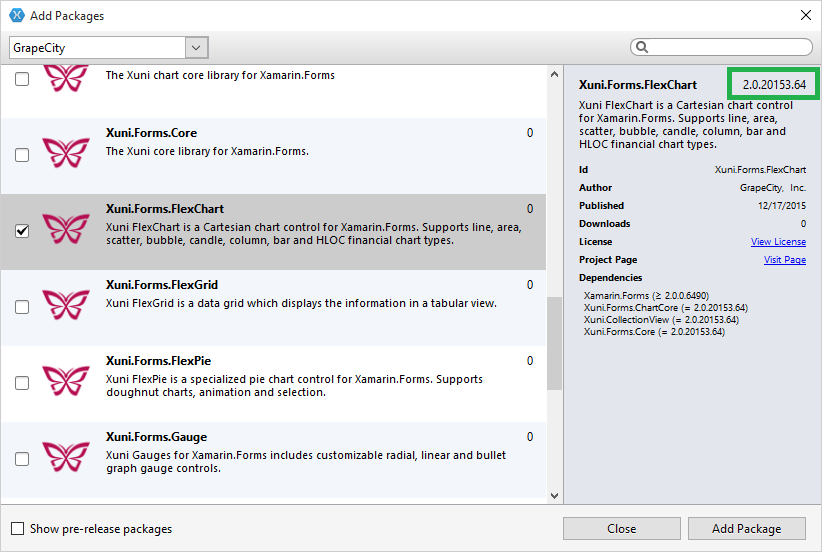Click the package list scrollbar thumb
Screen dimensions: 822x552
554,343
